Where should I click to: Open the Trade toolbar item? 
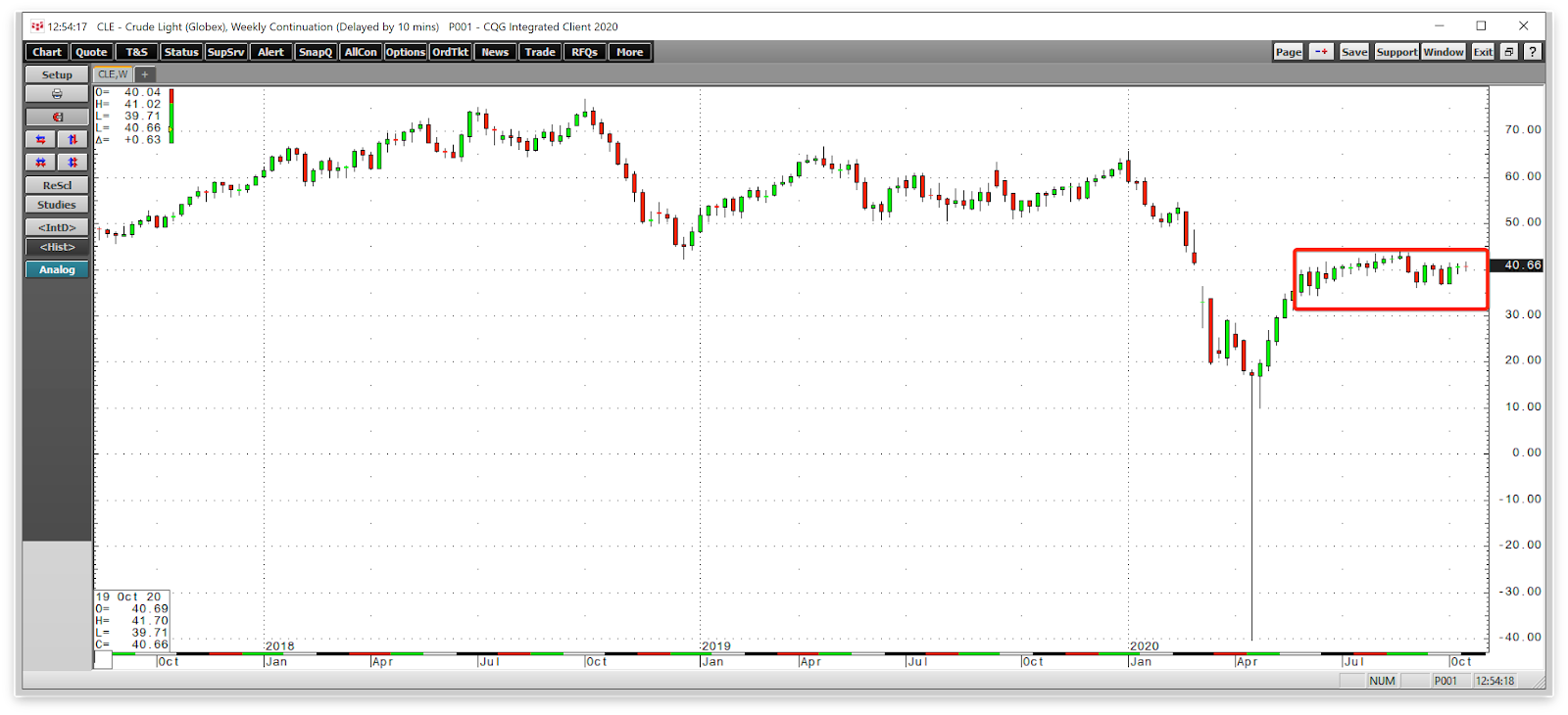click(x=540, y=52)
